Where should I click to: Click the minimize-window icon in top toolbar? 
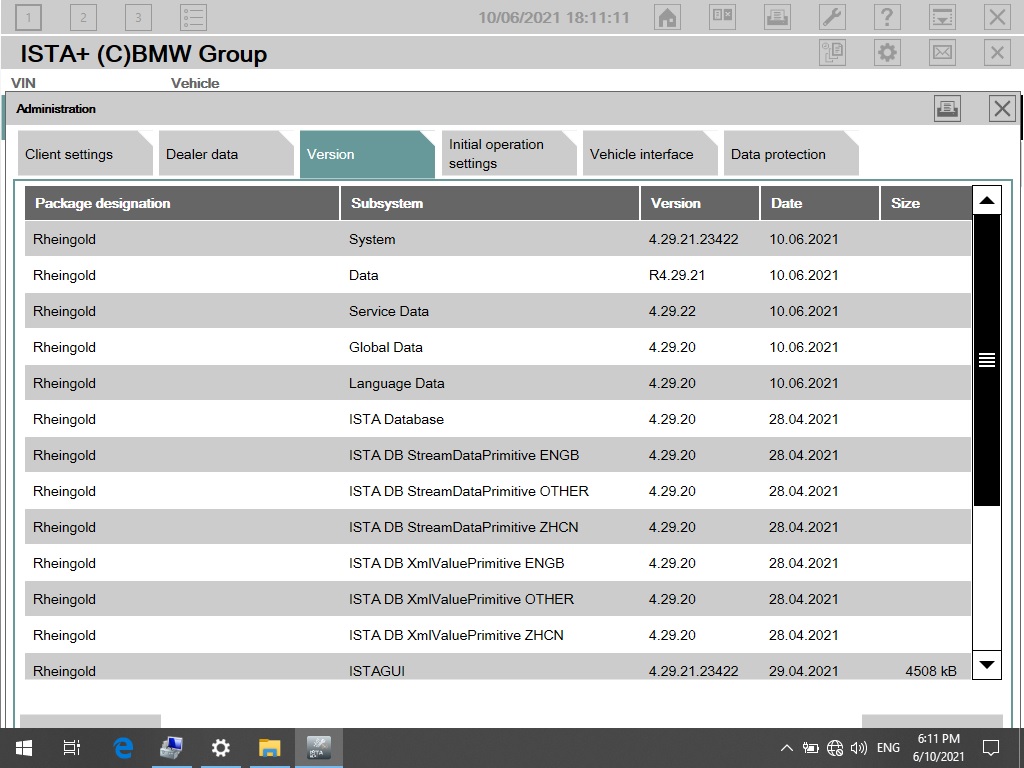click(x=942, y=17)
